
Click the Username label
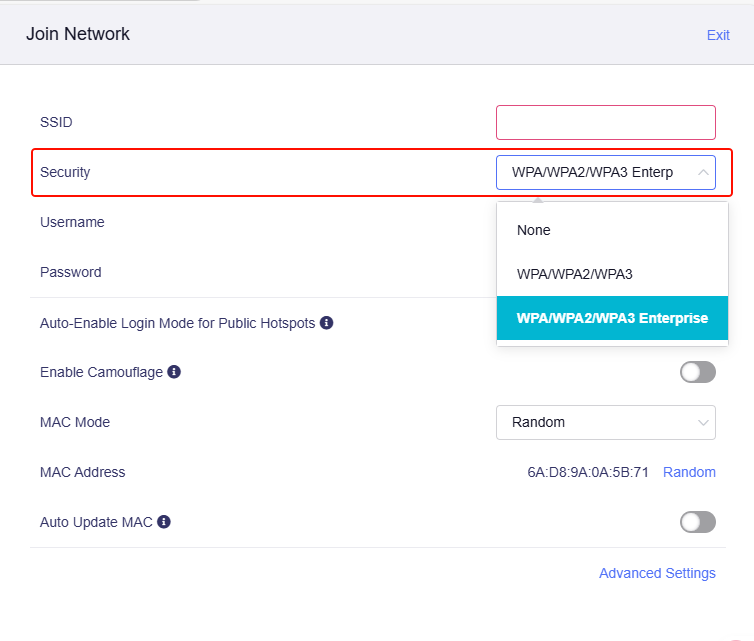click(x=72, y=222)
